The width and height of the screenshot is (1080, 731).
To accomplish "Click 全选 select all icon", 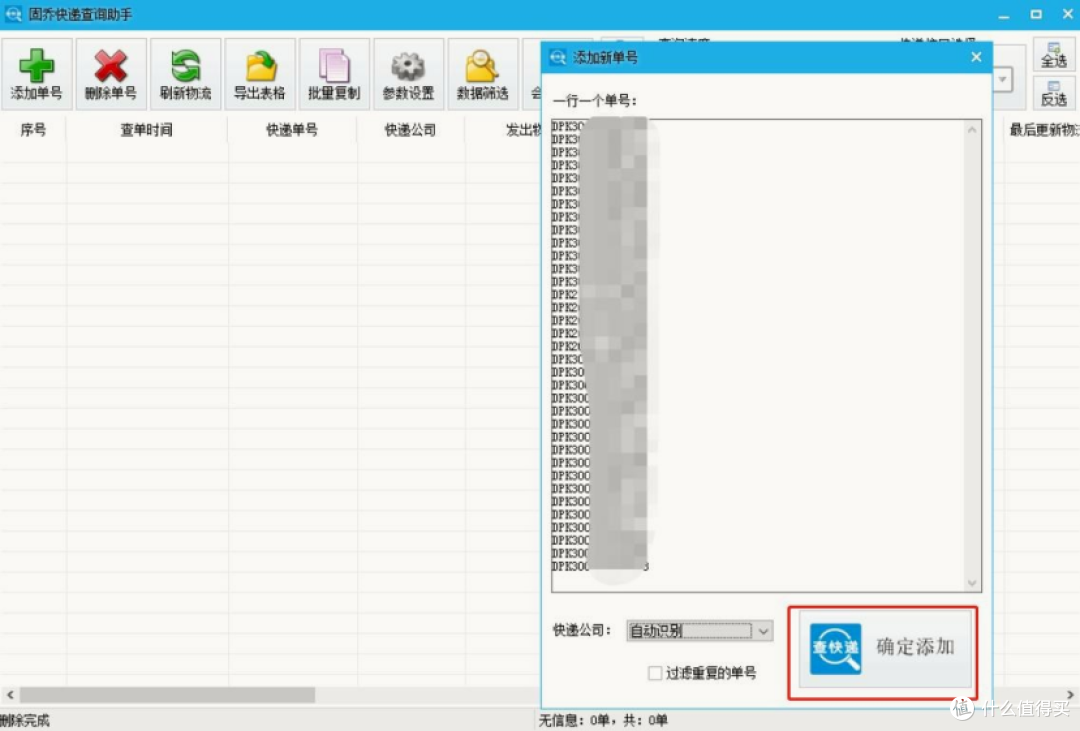I will 1054,54.
